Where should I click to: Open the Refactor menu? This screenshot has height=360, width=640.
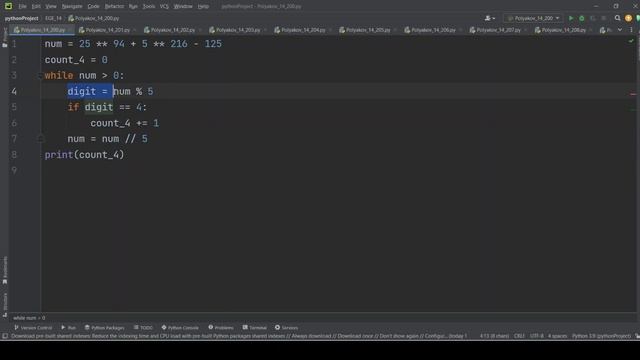(x=114, y=7)
